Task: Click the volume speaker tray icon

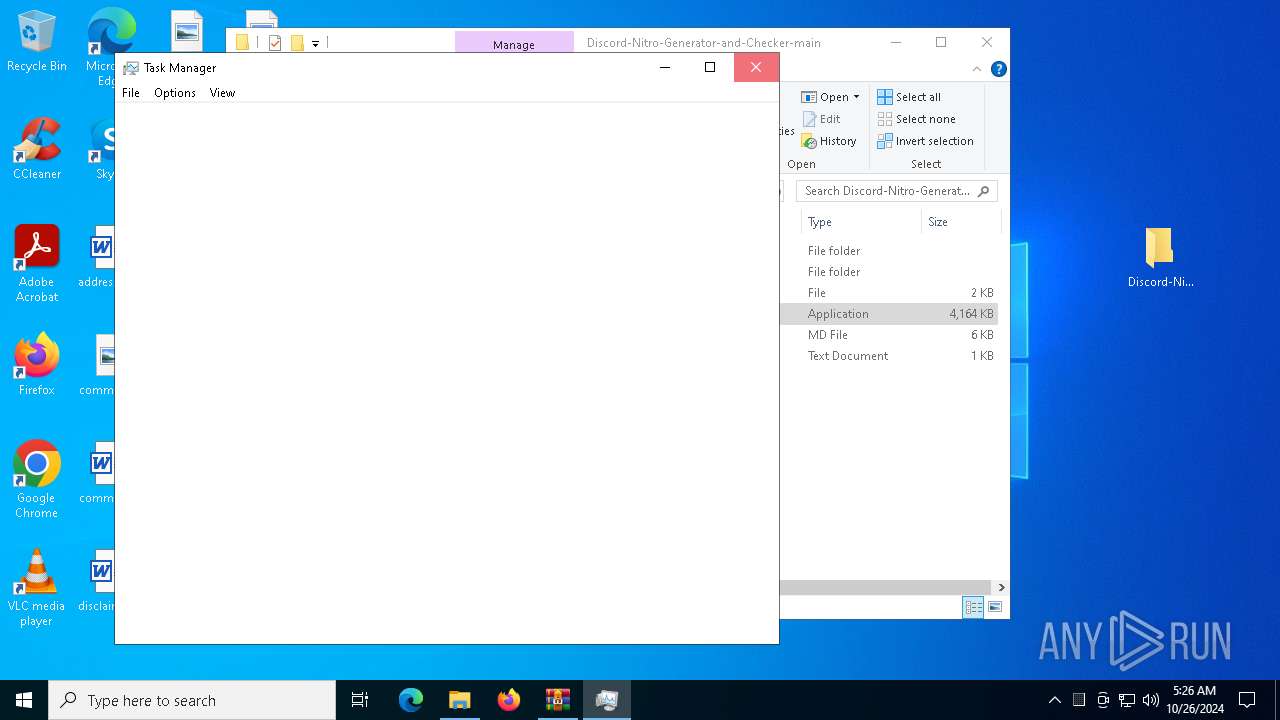Action: 1151,700
